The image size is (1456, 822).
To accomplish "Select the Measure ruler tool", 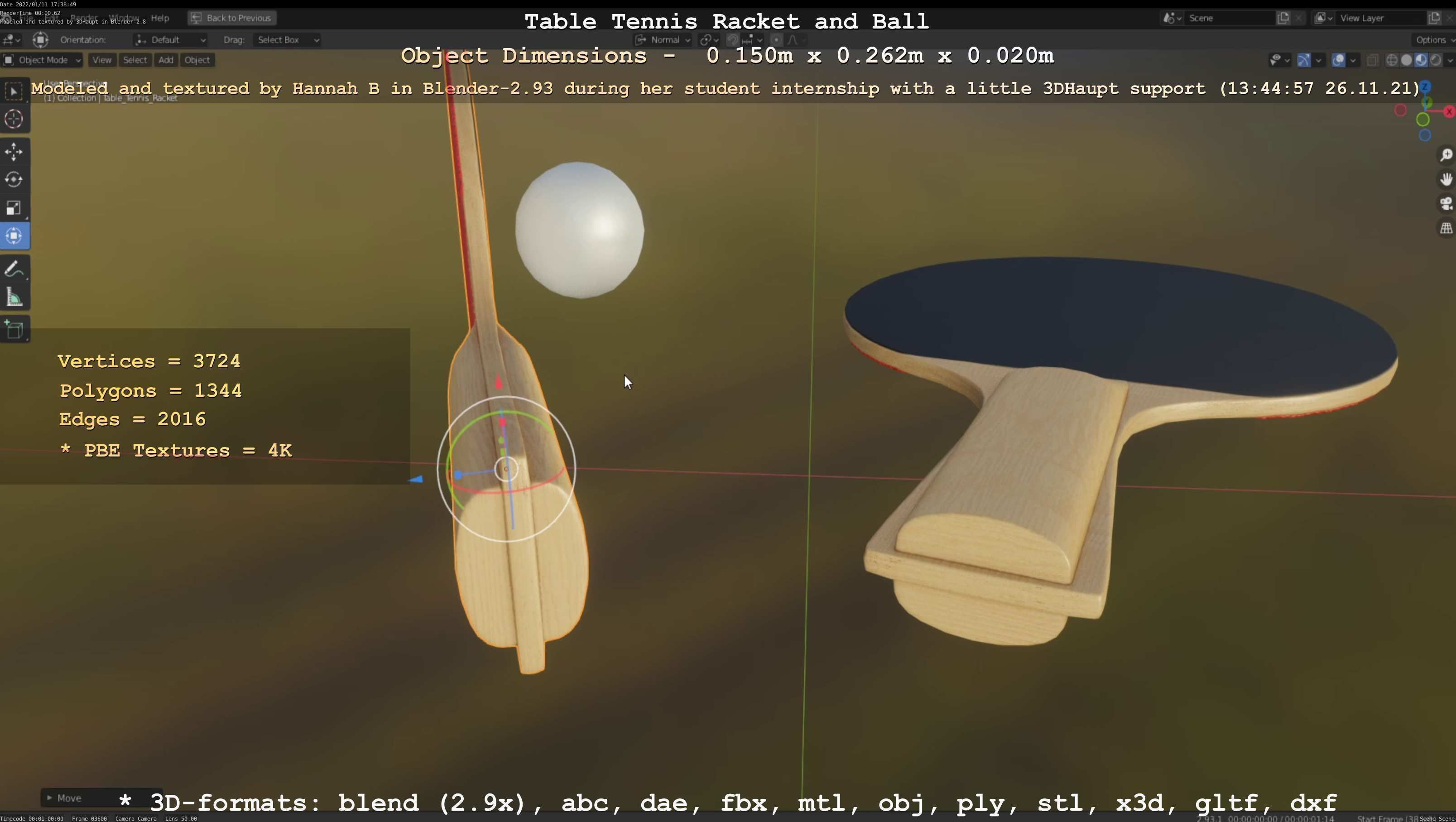I will pyautogui.click(x=14, y=298).
